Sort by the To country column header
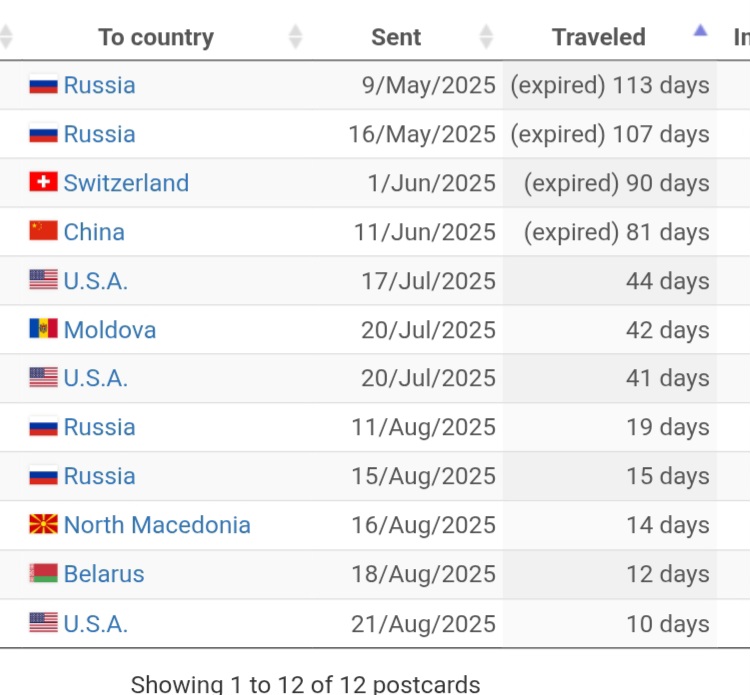 pos(156,37)
